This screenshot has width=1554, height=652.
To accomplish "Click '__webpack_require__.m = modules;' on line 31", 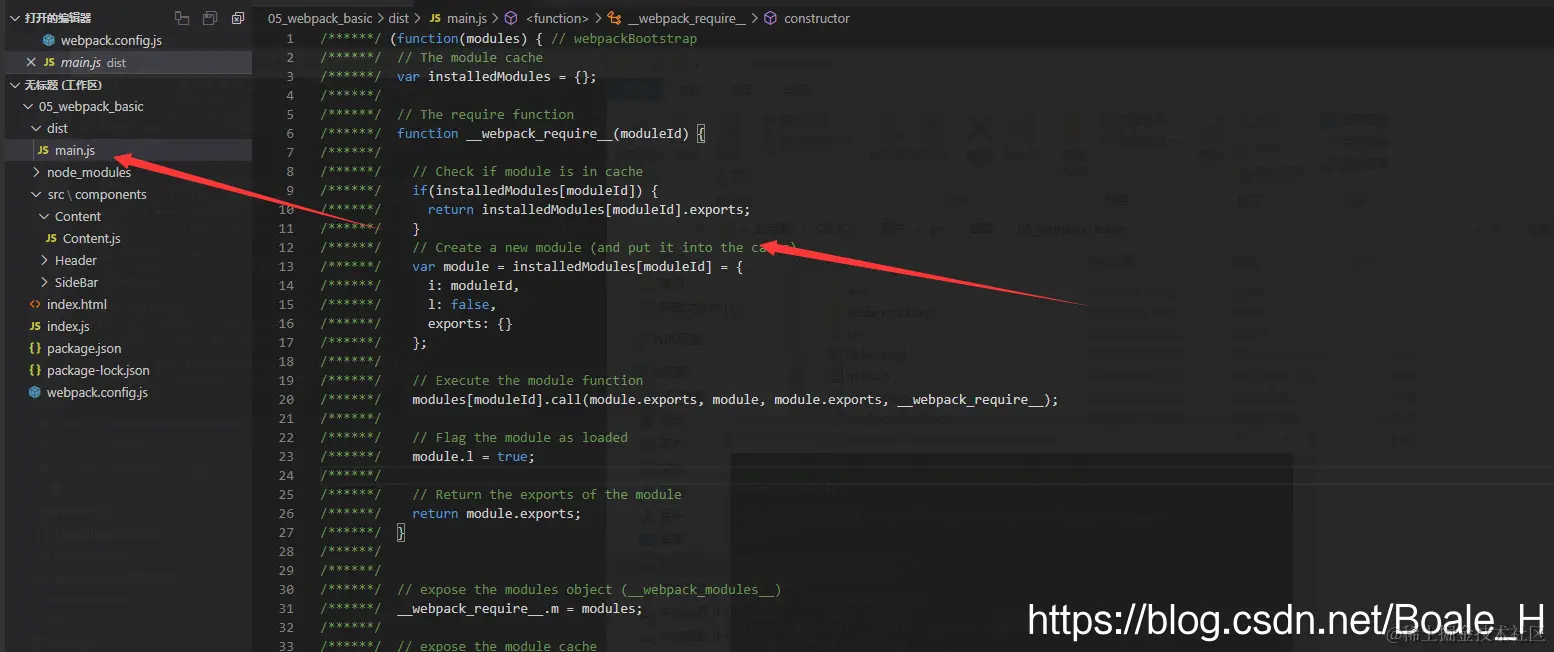I will coord(520,608).
